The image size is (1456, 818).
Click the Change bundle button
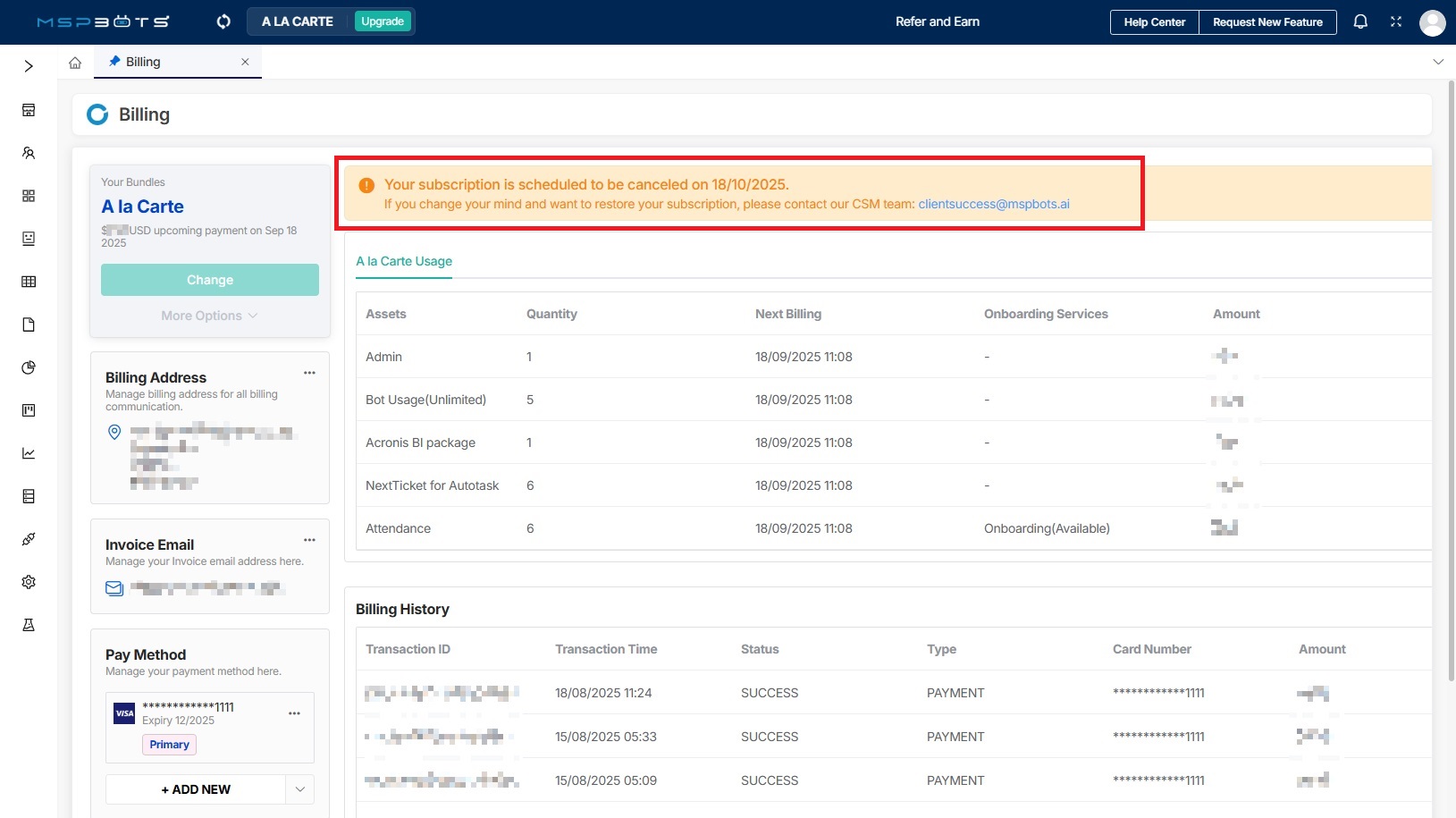pos(210,280)
